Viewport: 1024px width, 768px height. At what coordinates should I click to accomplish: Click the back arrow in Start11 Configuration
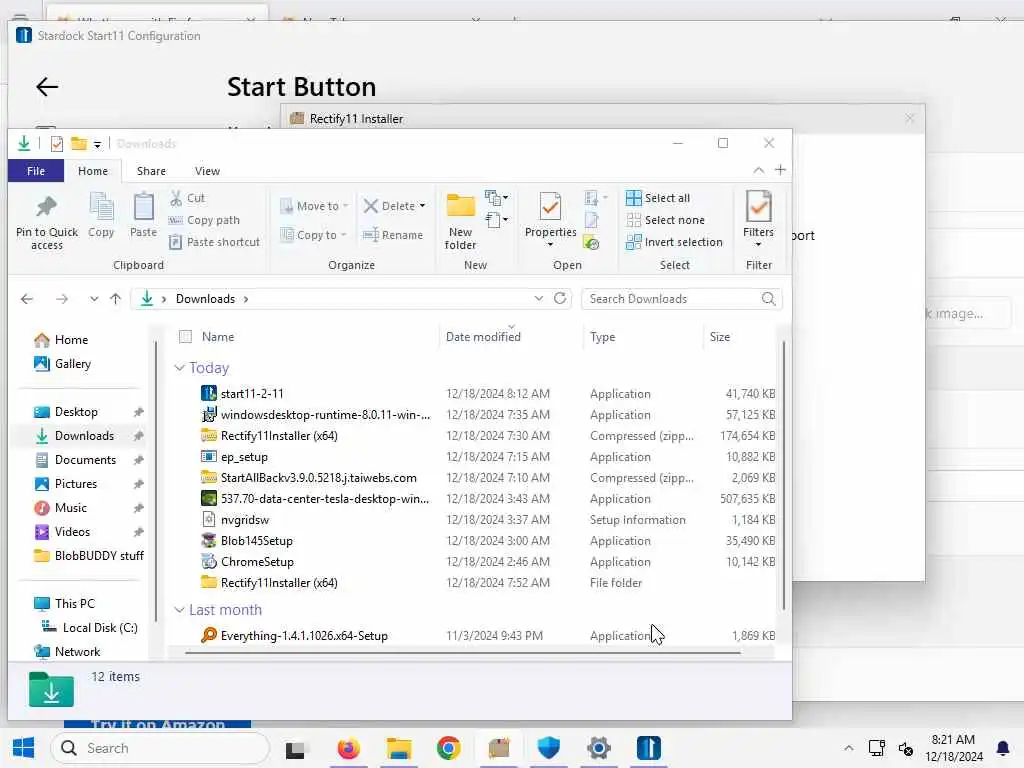tap(47, 87)
